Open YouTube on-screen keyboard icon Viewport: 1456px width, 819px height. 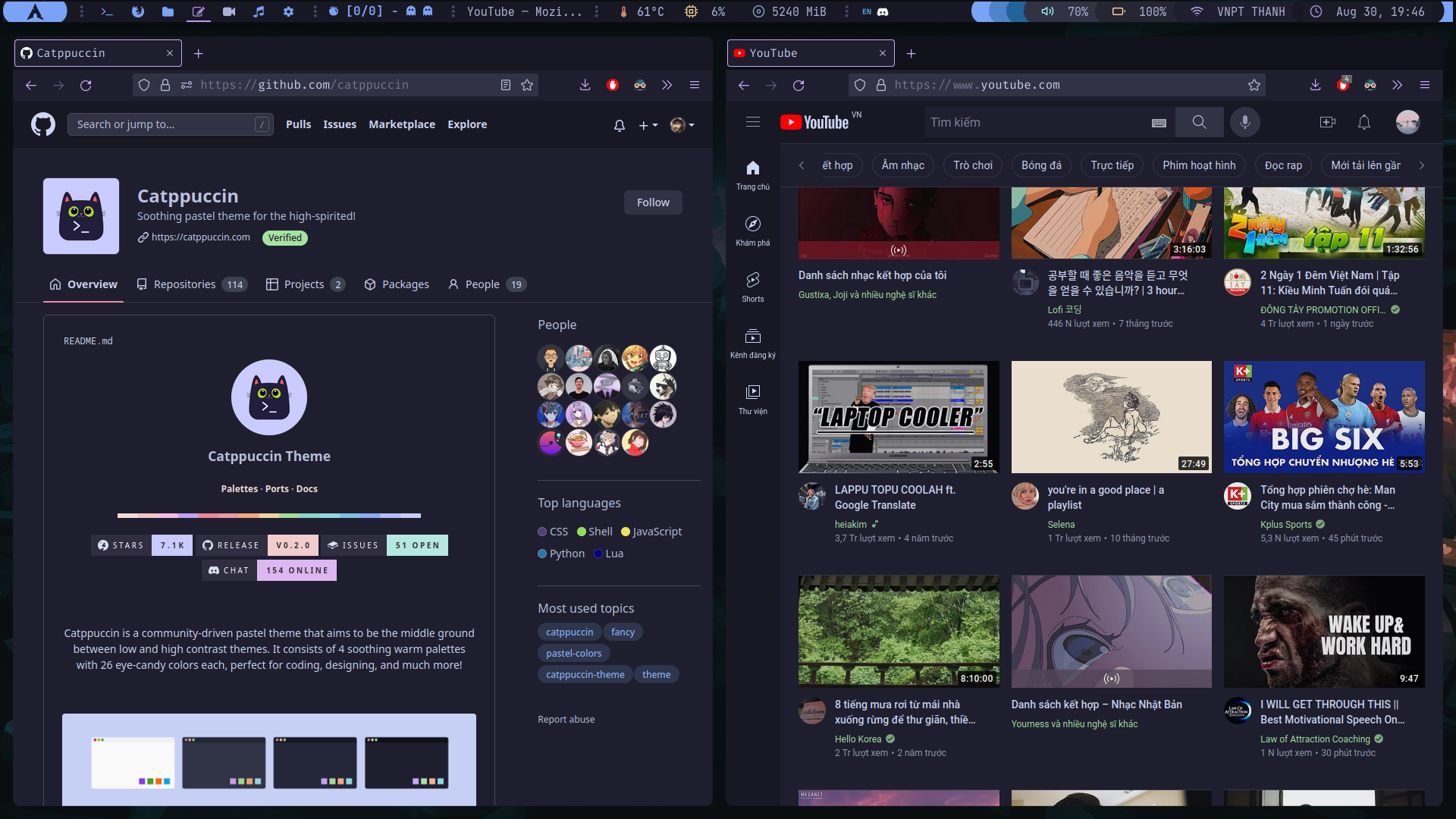tap(1159, 123)
